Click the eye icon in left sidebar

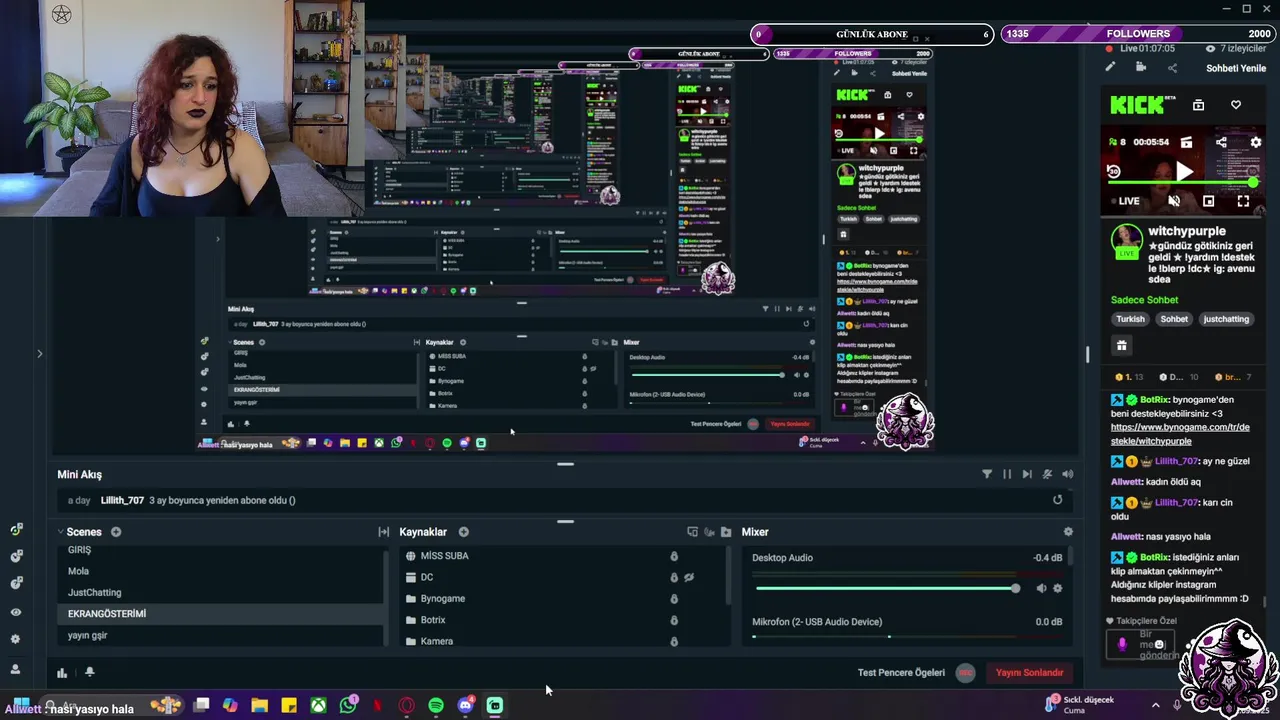[x=15, y=612]
